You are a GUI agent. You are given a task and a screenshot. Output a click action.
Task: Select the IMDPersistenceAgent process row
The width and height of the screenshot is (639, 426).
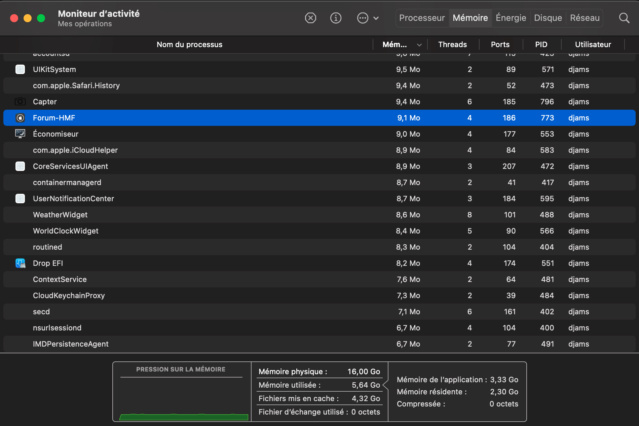(319, 344)
